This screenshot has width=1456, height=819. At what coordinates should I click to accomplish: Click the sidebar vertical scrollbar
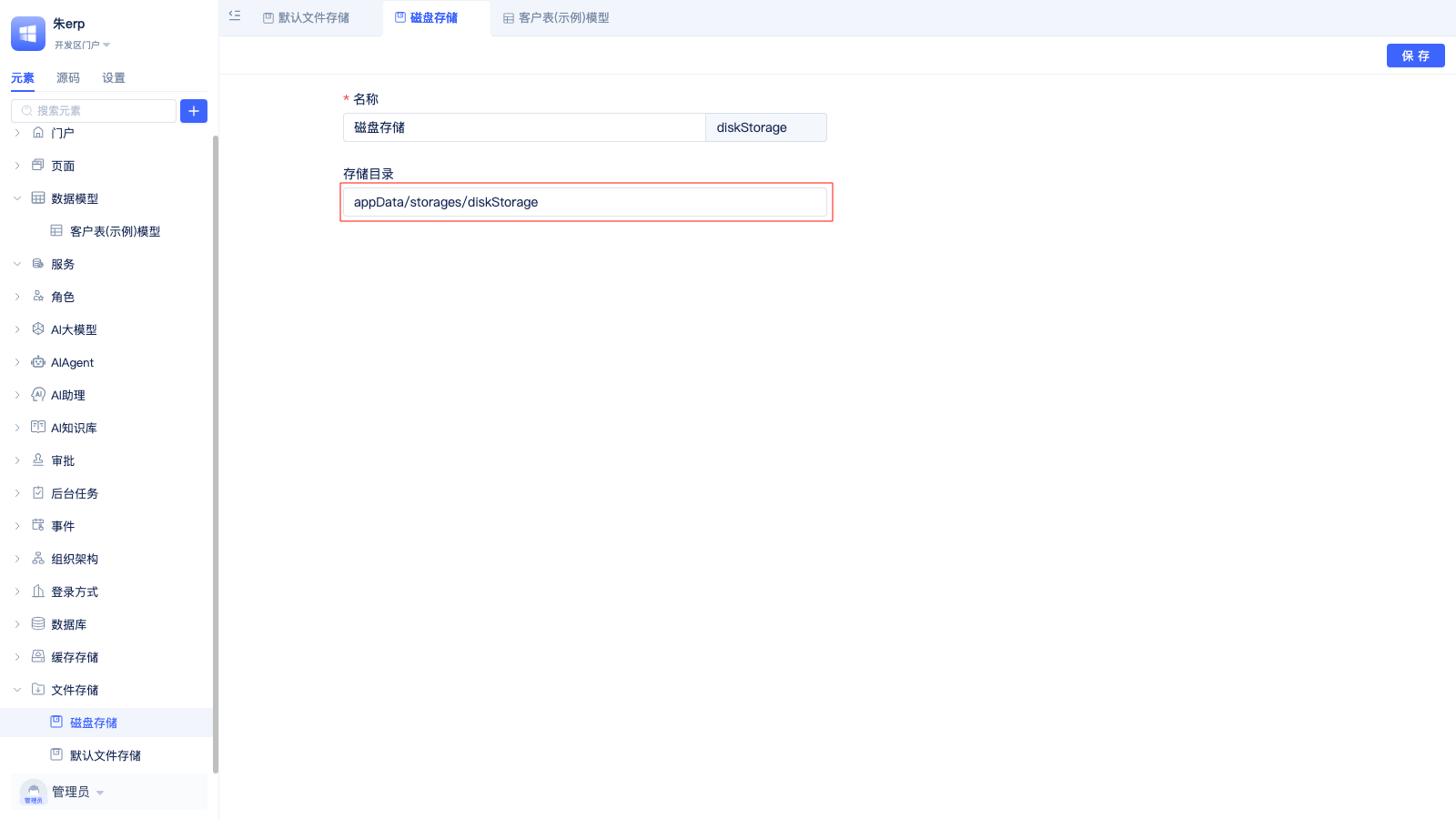[x=216, y=455]
